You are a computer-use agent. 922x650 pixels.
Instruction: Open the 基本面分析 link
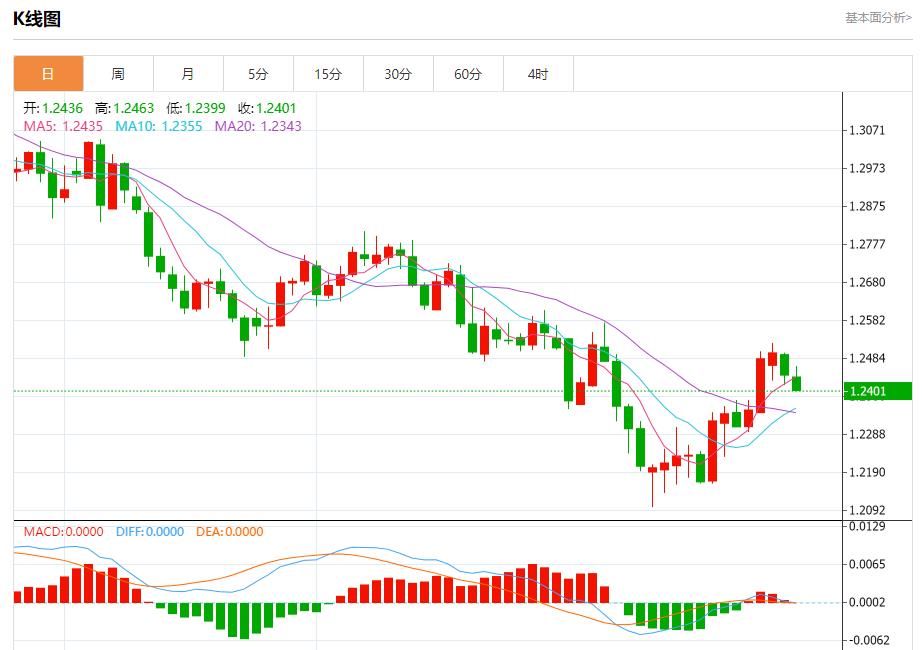[878, 18]
